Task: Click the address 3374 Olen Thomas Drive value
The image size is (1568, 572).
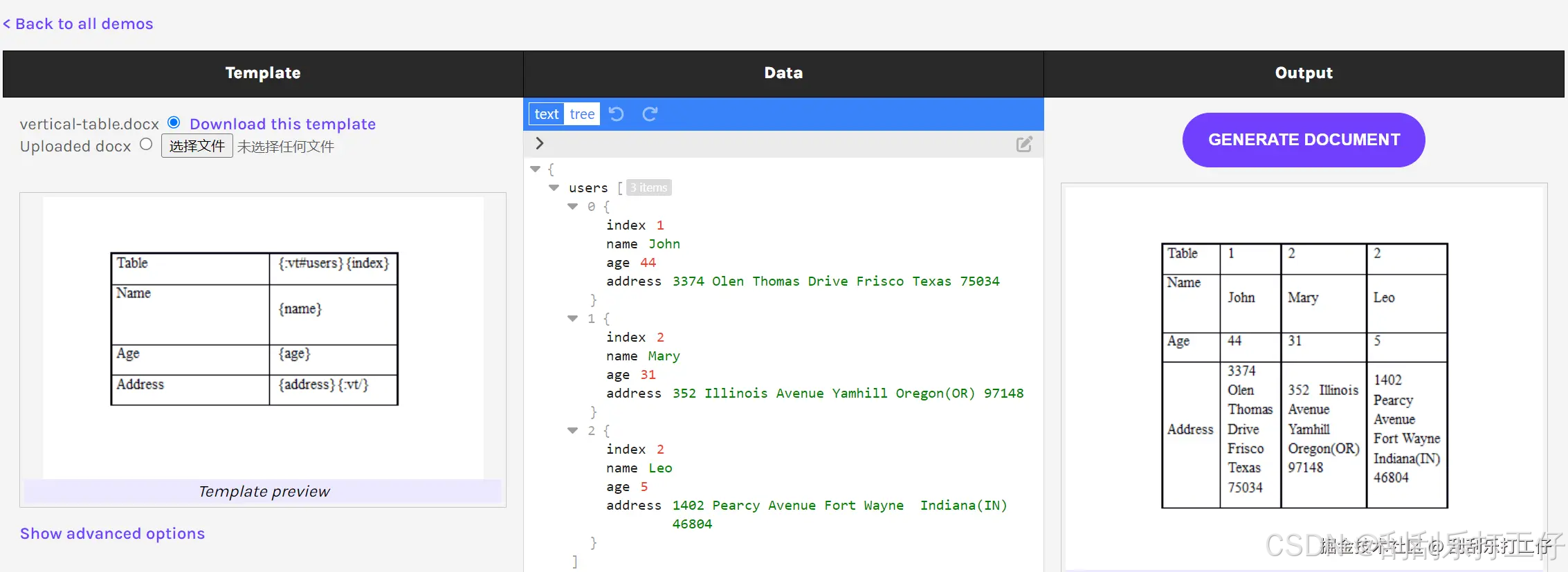Action: coord(836,281)
